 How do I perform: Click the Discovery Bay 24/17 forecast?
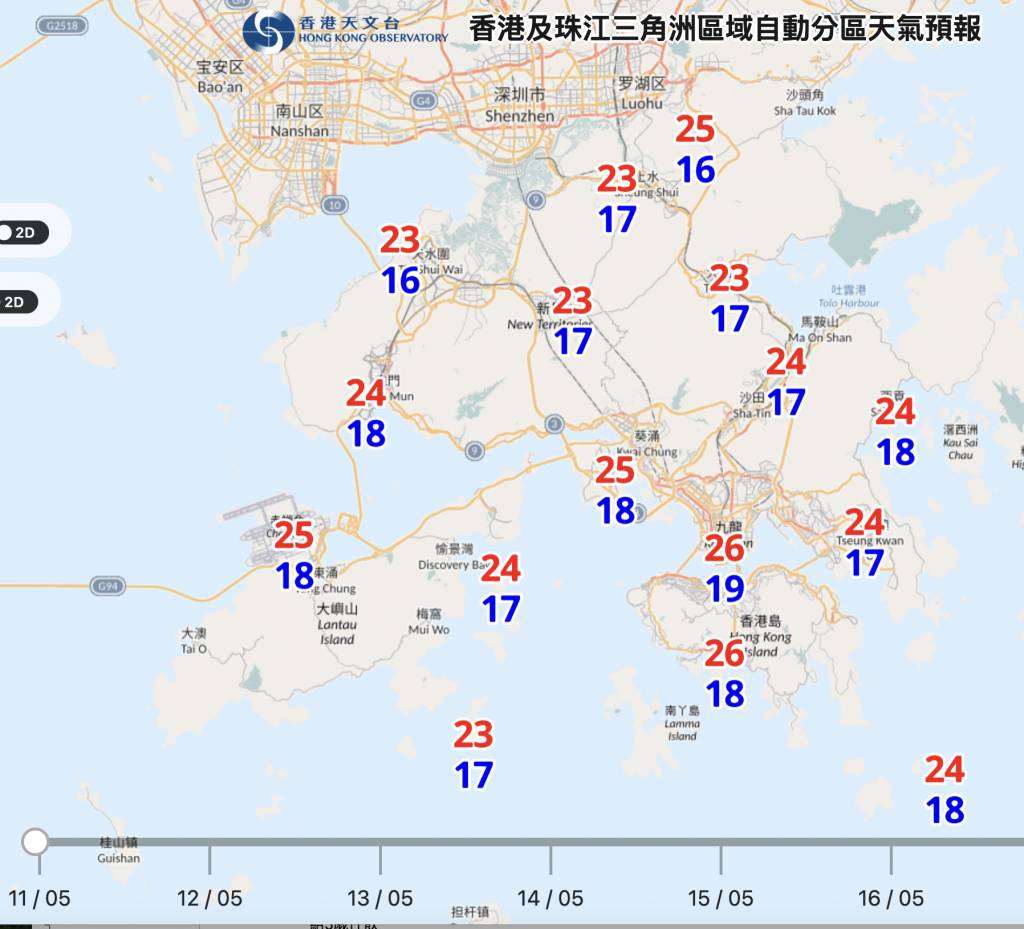click(x=501, y=588)
